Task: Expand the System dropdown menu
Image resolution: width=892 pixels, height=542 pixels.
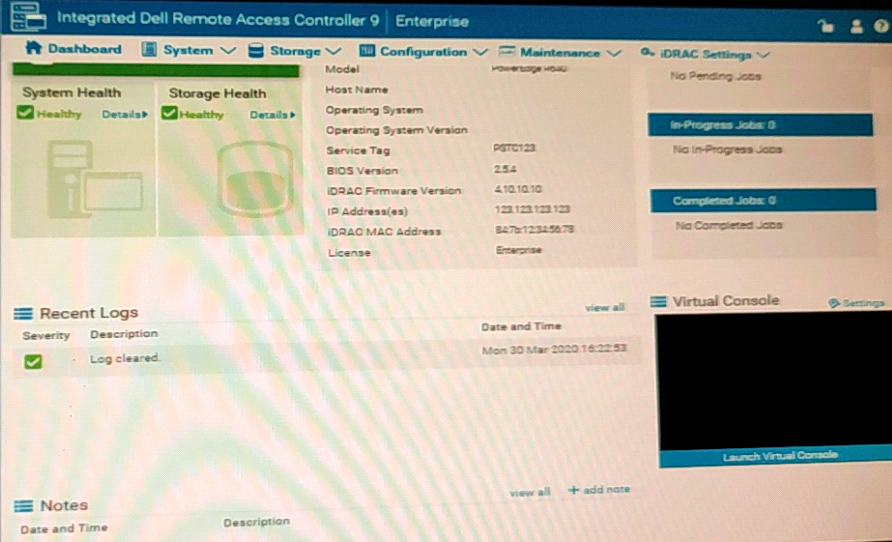Action: (188, 50)
